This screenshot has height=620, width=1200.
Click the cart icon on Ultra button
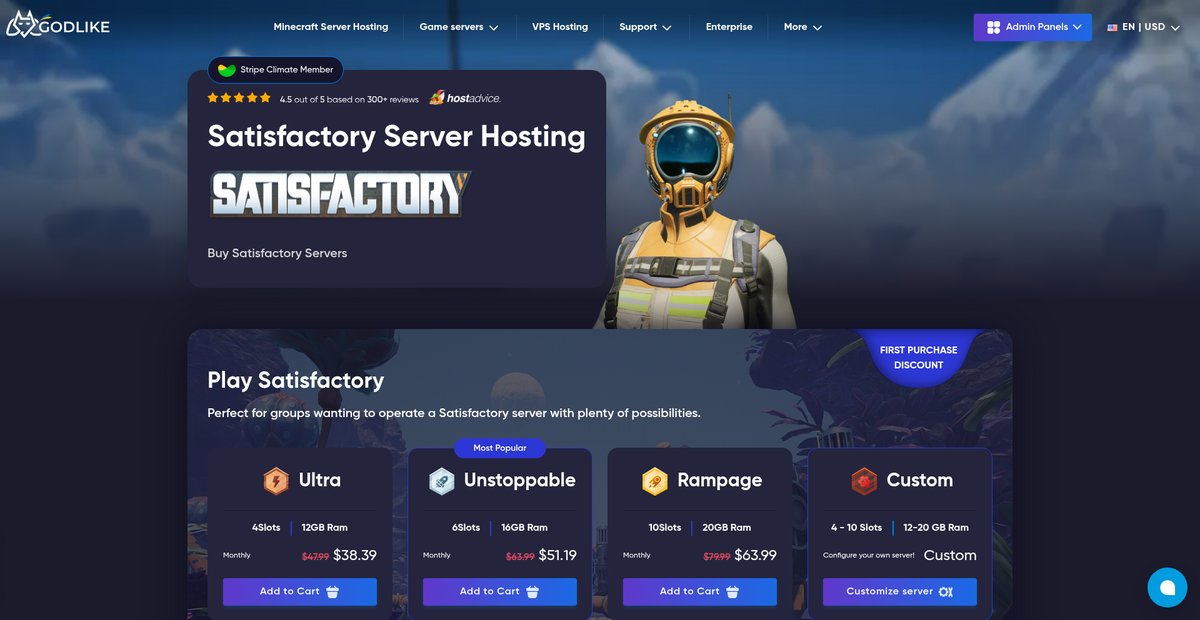333,592
